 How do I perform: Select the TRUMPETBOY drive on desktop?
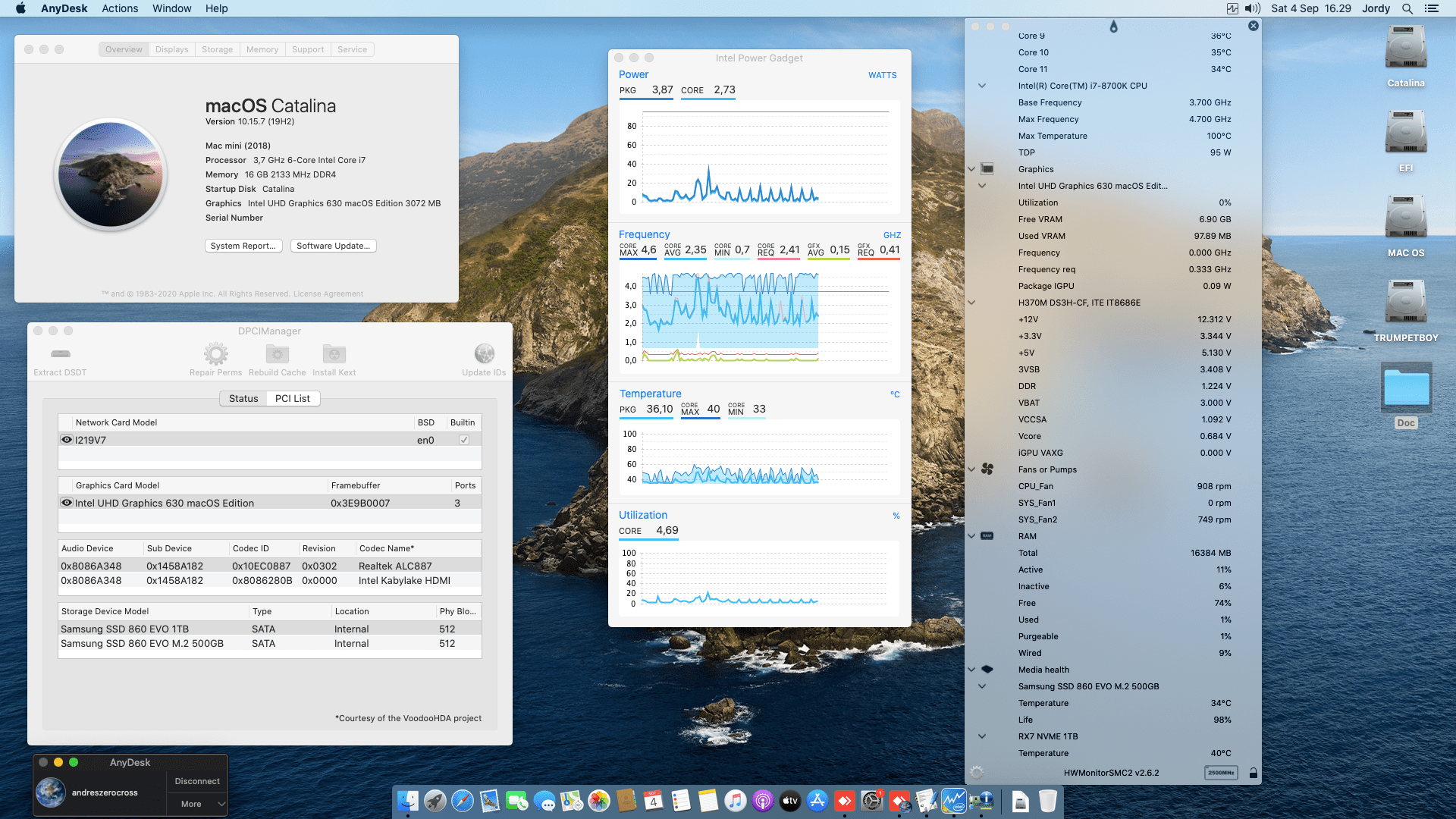click(1406, 312)
